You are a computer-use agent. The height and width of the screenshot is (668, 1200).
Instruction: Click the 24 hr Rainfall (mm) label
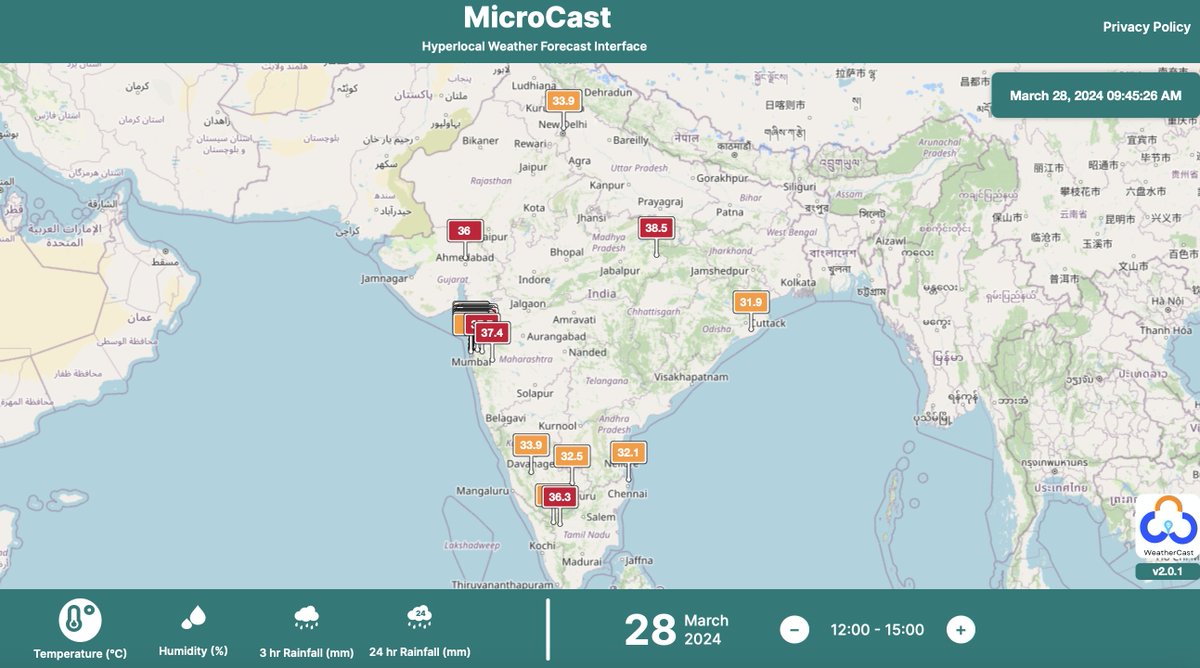click(419, 652)
